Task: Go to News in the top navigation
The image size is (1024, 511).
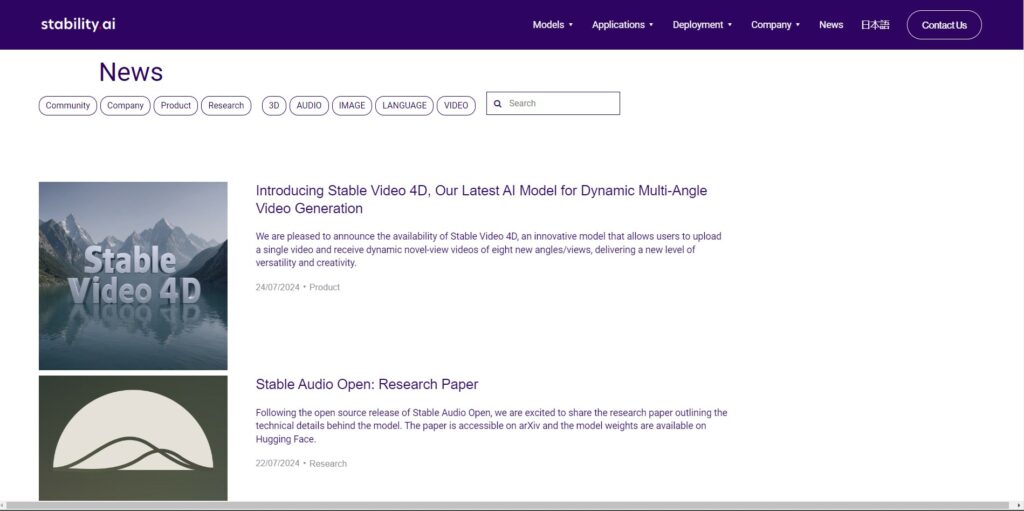Action: [831, 25]
